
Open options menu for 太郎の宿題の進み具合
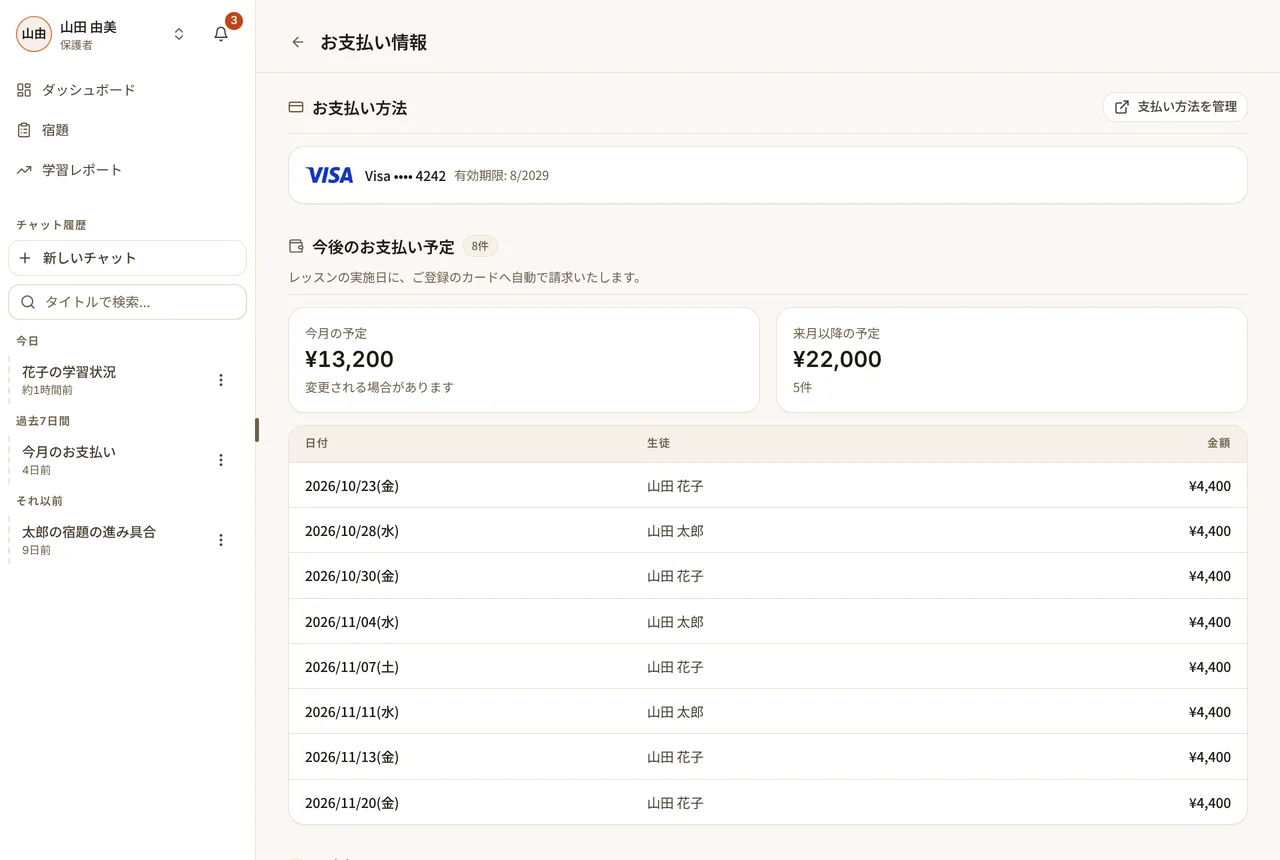221,540
